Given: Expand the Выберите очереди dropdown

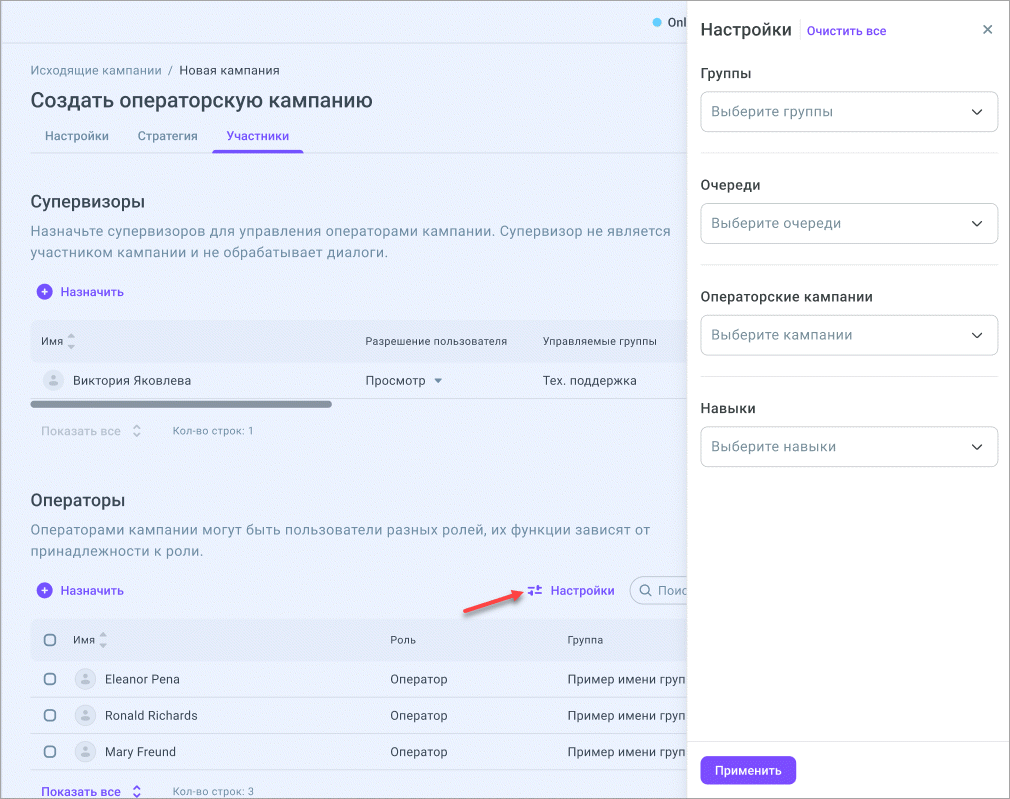Looking at the screenshot, I should (848, 223).
